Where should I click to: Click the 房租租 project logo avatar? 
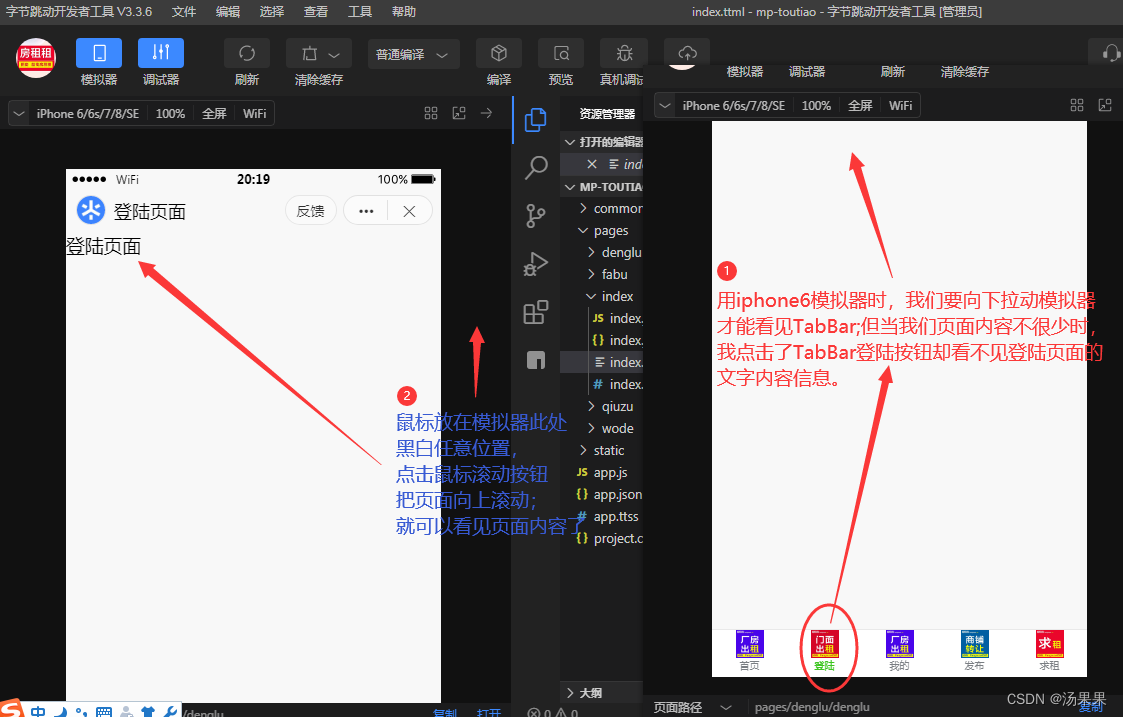point(36,58)
